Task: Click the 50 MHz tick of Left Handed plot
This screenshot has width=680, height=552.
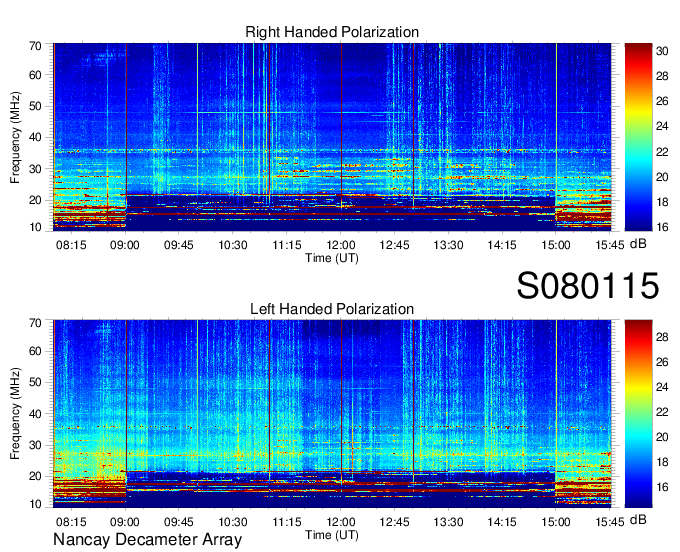Action: tap(35, 382)
